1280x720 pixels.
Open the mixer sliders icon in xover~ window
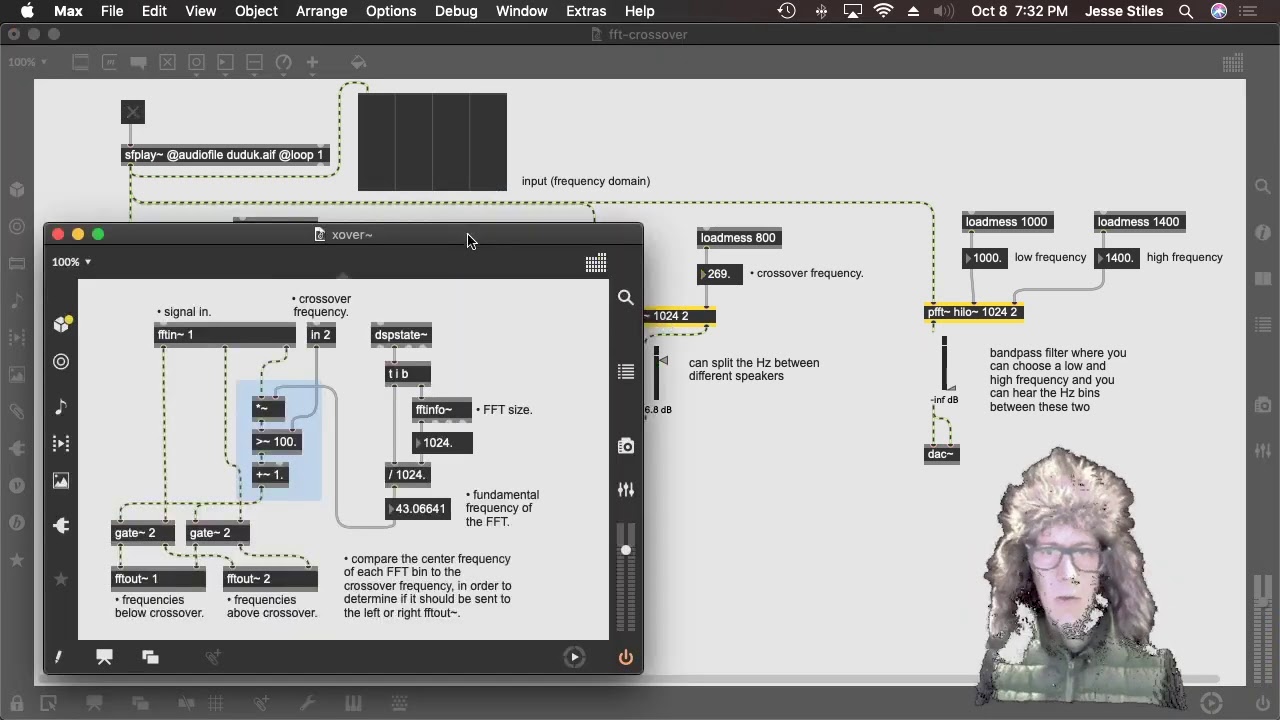(626, 490)
